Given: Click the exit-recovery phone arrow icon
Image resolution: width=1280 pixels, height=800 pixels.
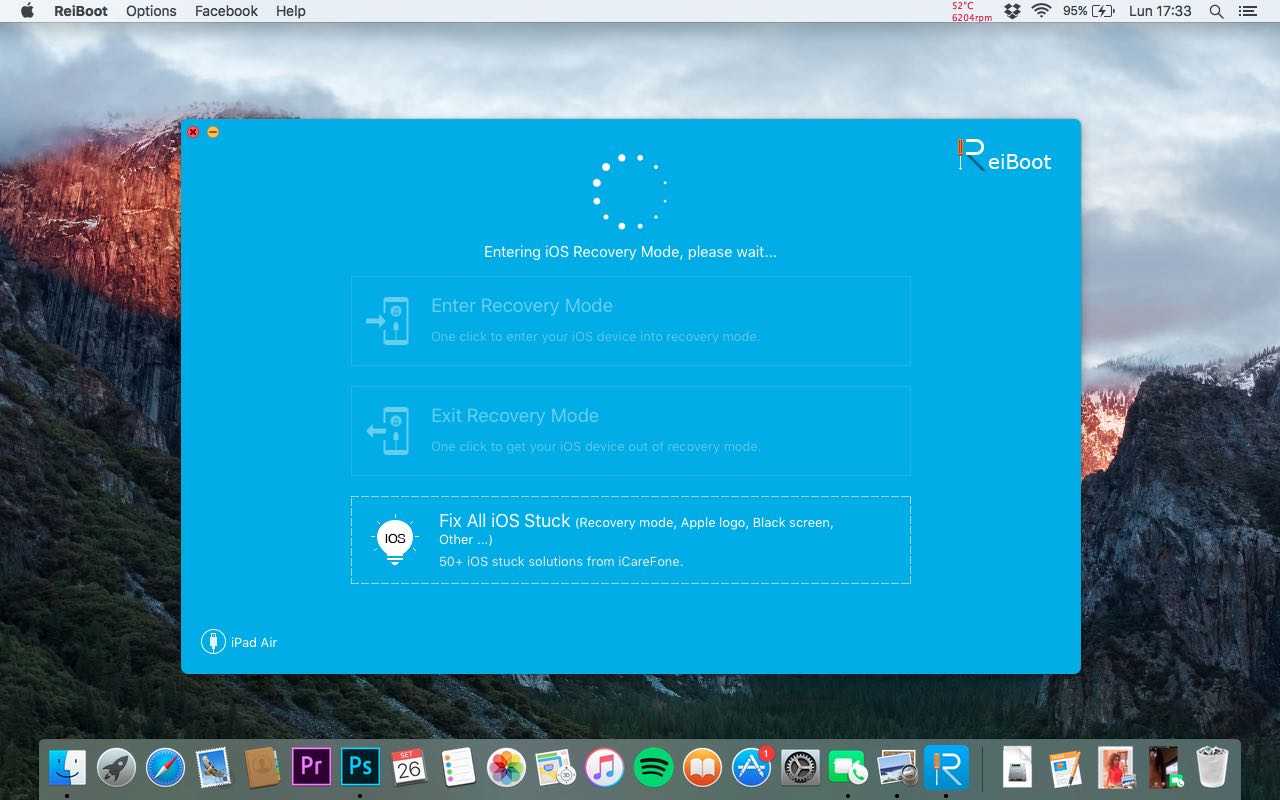Looking at the screenshot, I should point(388,431).
